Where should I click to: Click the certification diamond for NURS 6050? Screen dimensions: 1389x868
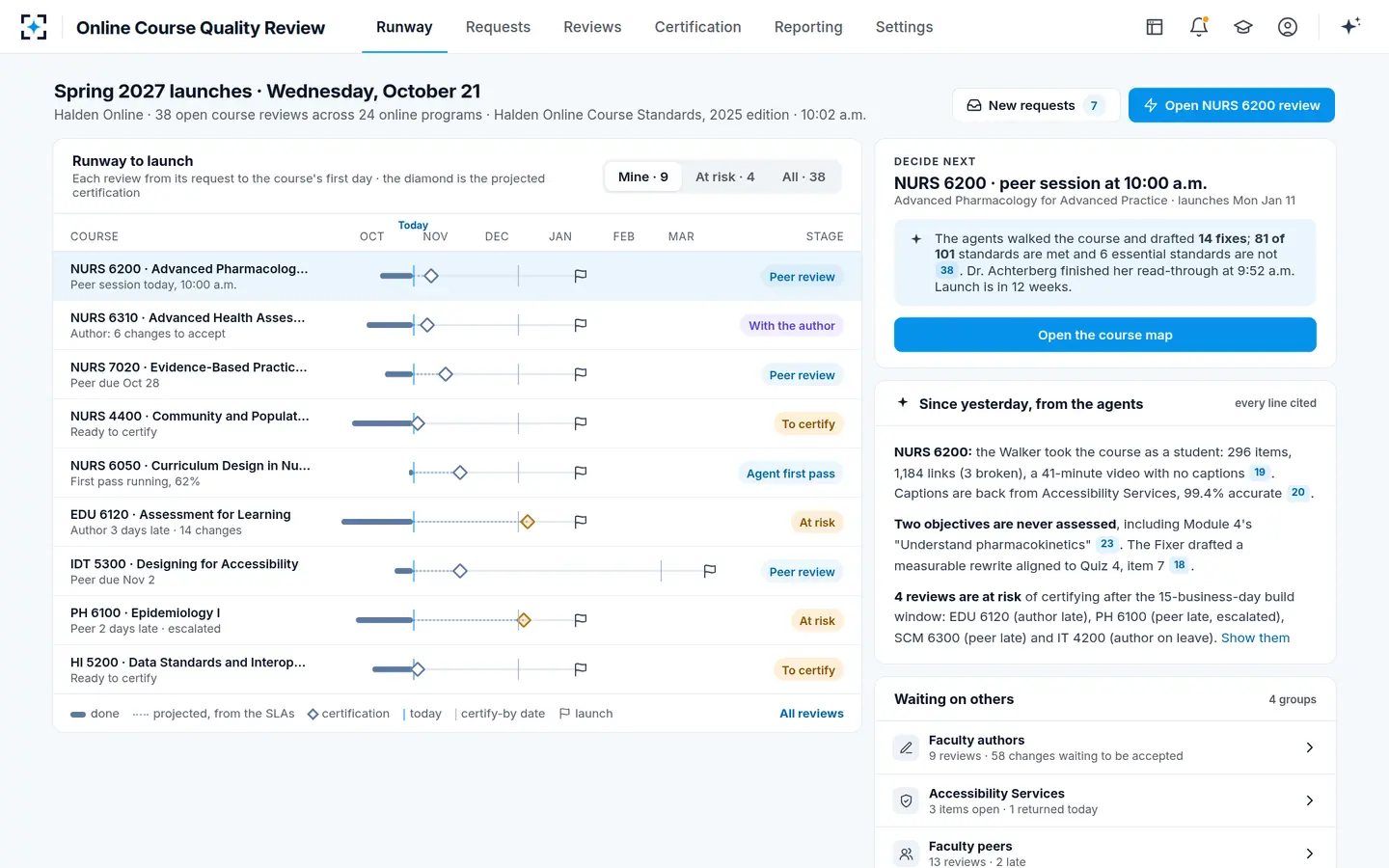(460, 473)
